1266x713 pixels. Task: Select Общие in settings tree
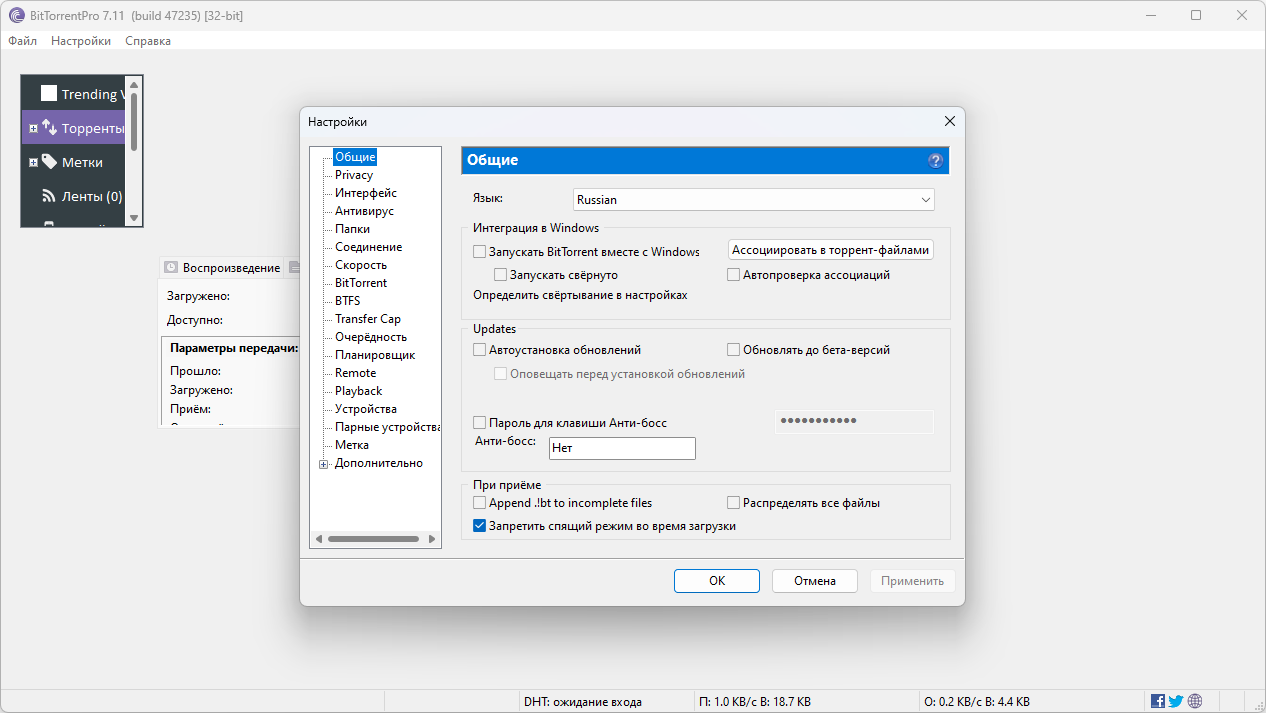355,157
